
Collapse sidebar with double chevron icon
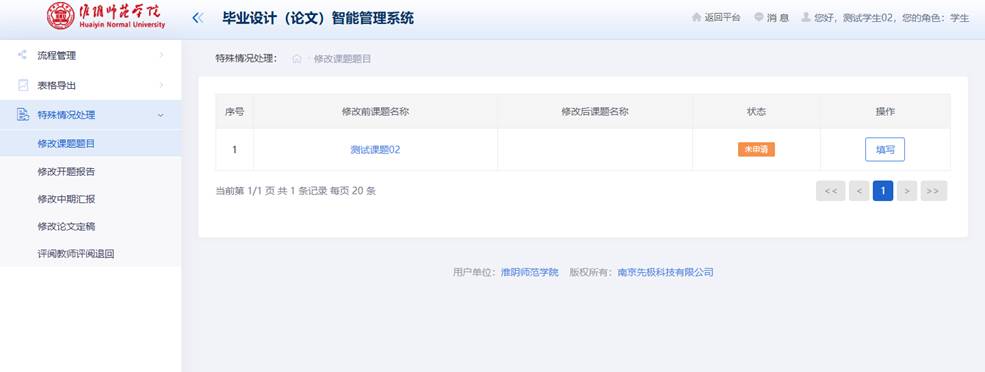[197, 18]
